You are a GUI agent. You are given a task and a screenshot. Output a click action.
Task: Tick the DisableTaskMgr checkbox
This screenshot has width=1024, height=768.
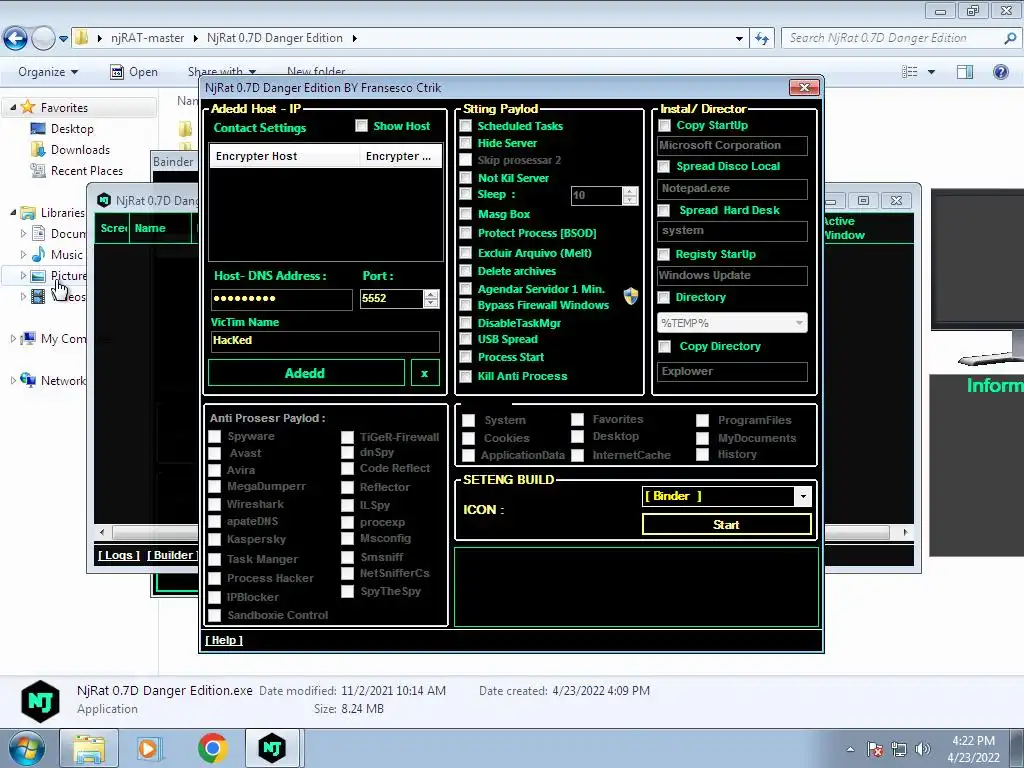coord(466,323)
